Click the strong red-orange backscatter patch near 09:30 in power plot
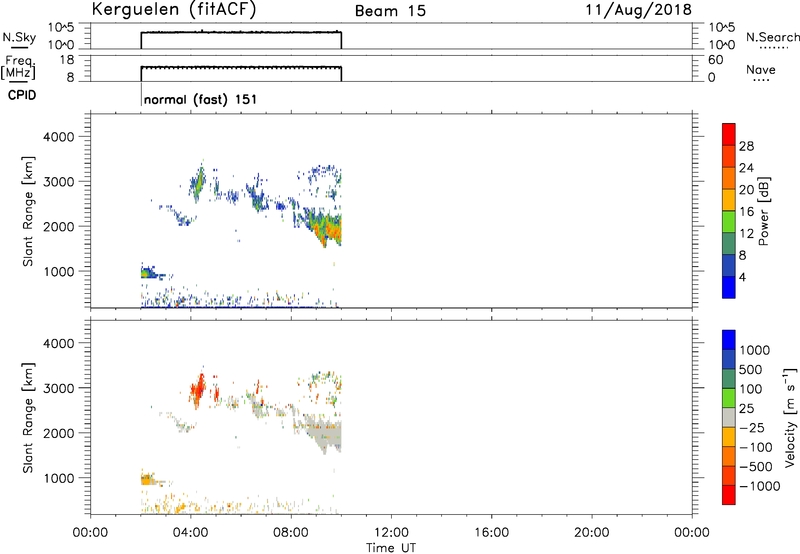 pyautogui.click(x=329, y=232)
